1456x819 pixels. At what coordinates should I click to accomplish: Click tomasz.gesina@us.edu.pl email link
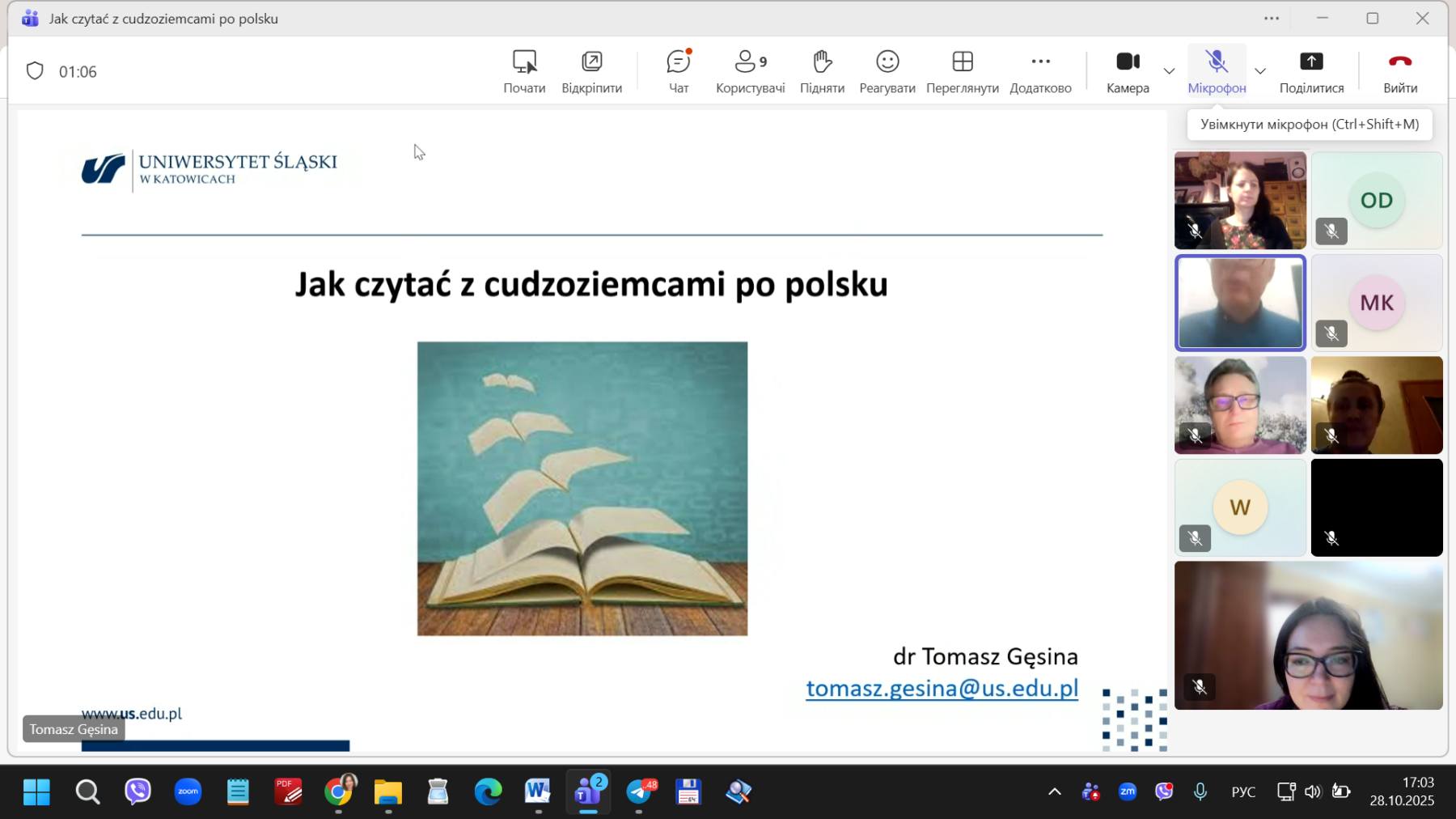click(x=942, y=688)
